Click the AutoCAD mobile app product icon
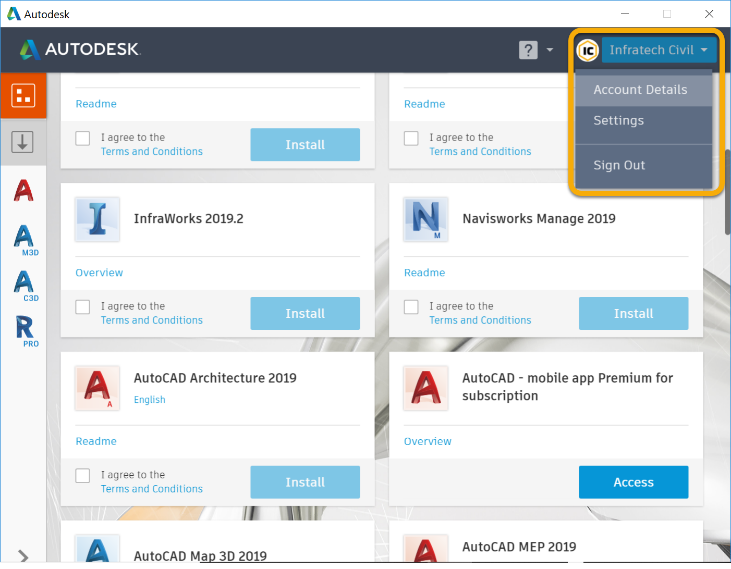The image size is (731, 569). coord(426,388)
